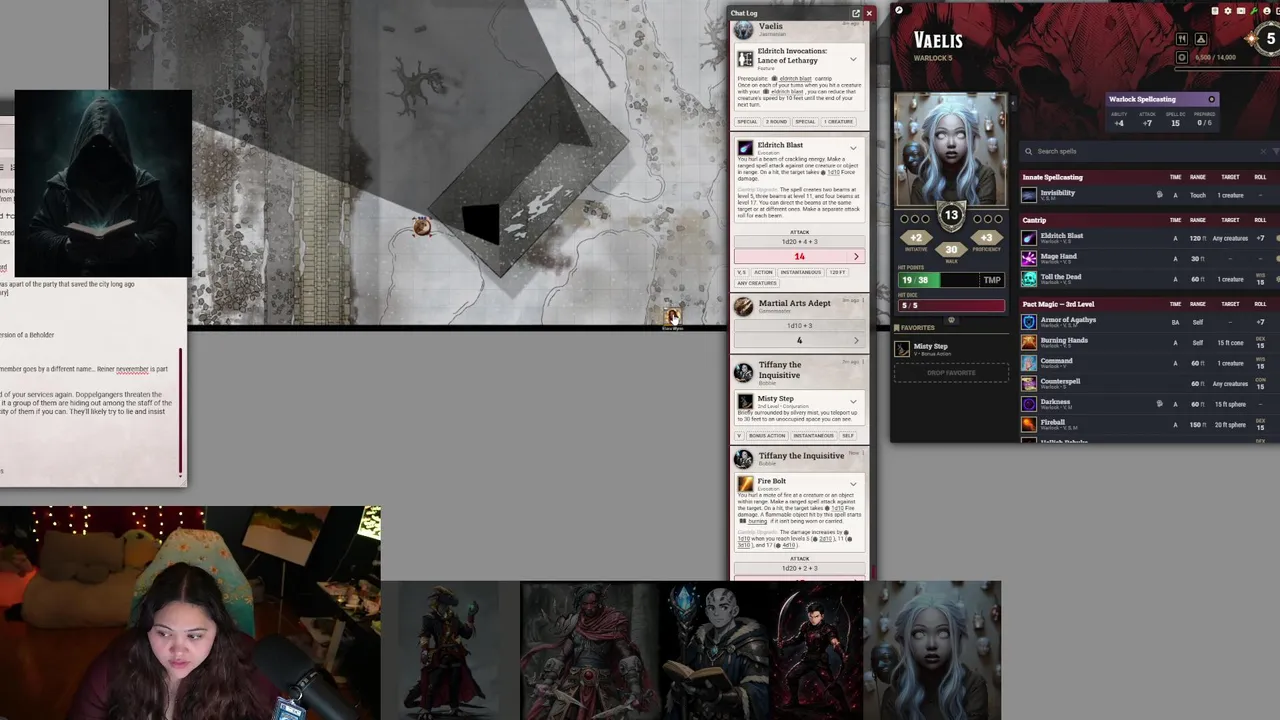
Task: Click the Lance of Lethargy feature icon
Action: pyautogui.click(x=745, y=59)
